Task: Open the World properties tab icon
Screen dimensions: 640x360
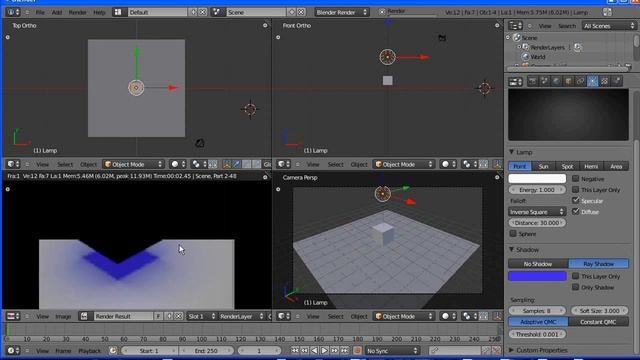Action: tap(556, 81)
